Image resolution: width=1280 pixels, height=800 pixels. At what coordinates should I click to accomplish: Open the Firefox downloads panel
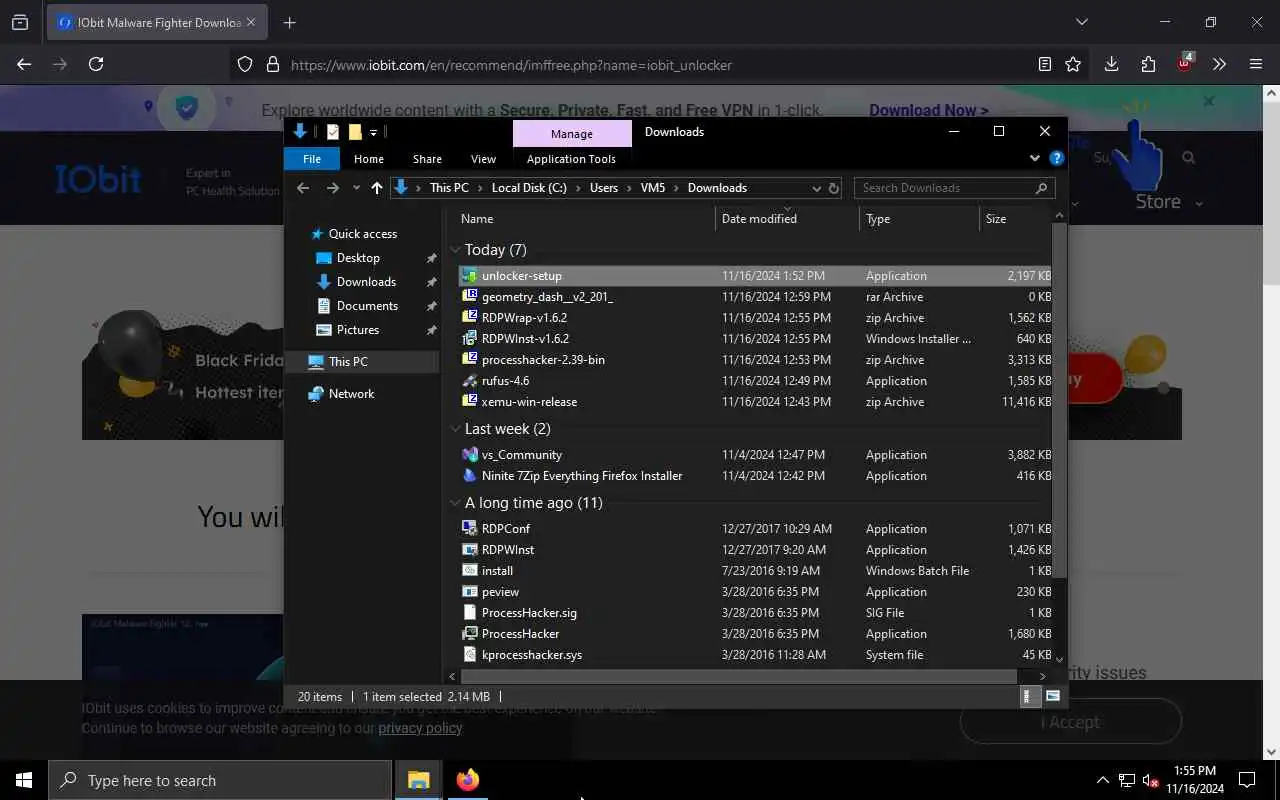(x=1111, y=64)
